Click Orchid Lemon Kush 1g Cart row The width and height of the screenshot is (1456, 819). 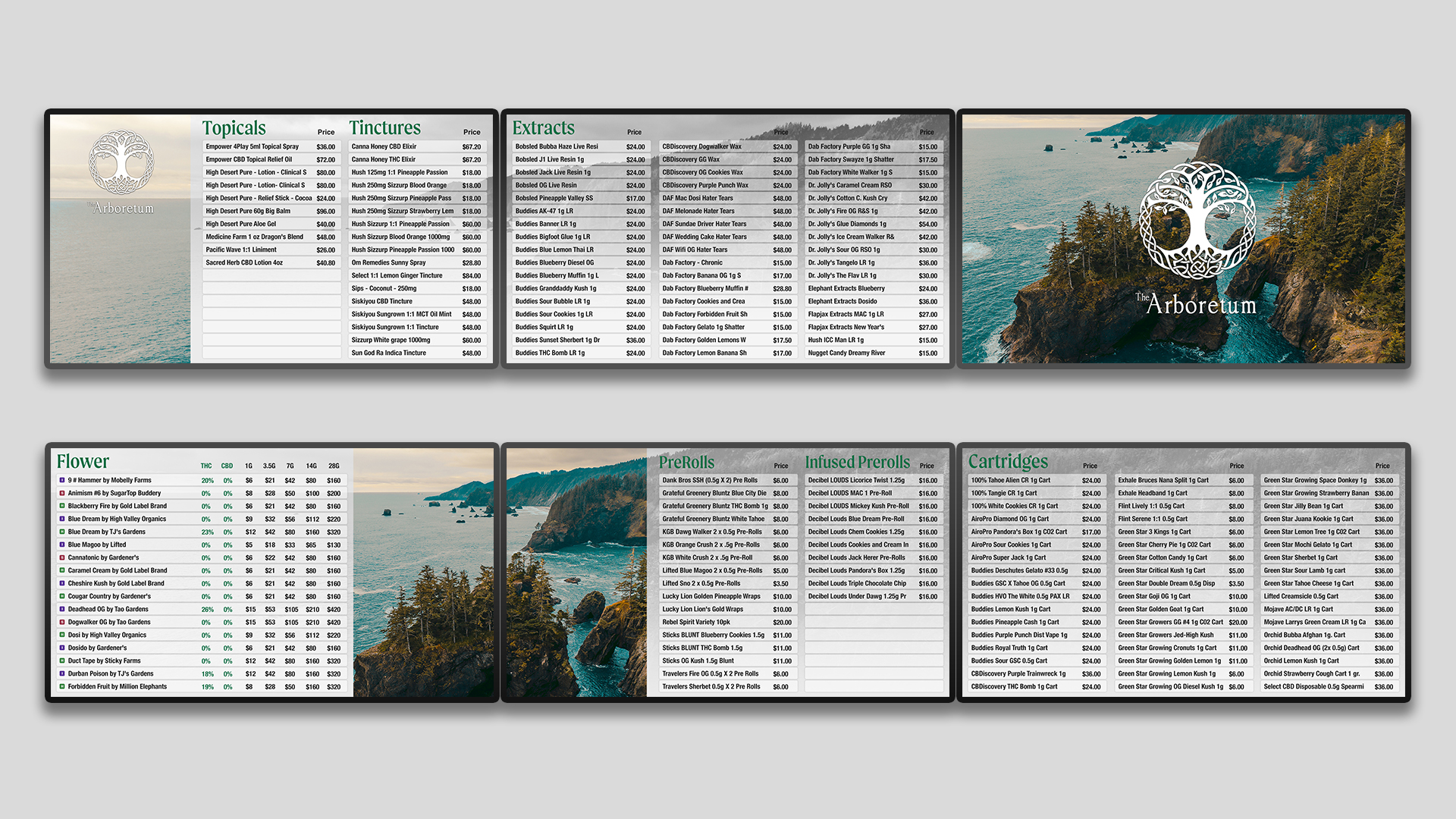coord(1330,661)
